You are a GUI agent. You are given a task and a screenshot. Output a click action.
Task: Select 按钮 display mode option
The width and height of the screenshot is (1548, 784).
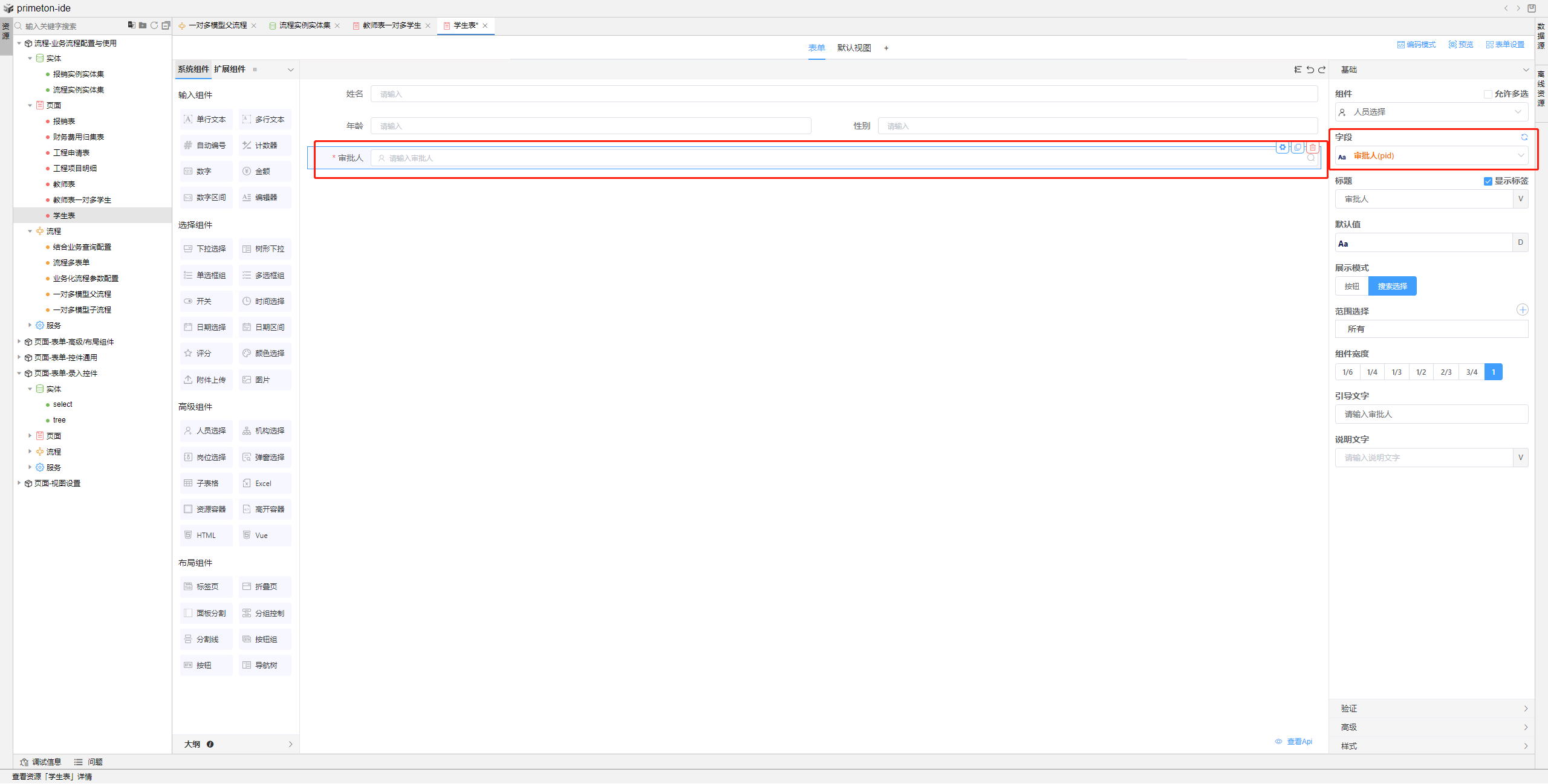tap(1351, 287)
